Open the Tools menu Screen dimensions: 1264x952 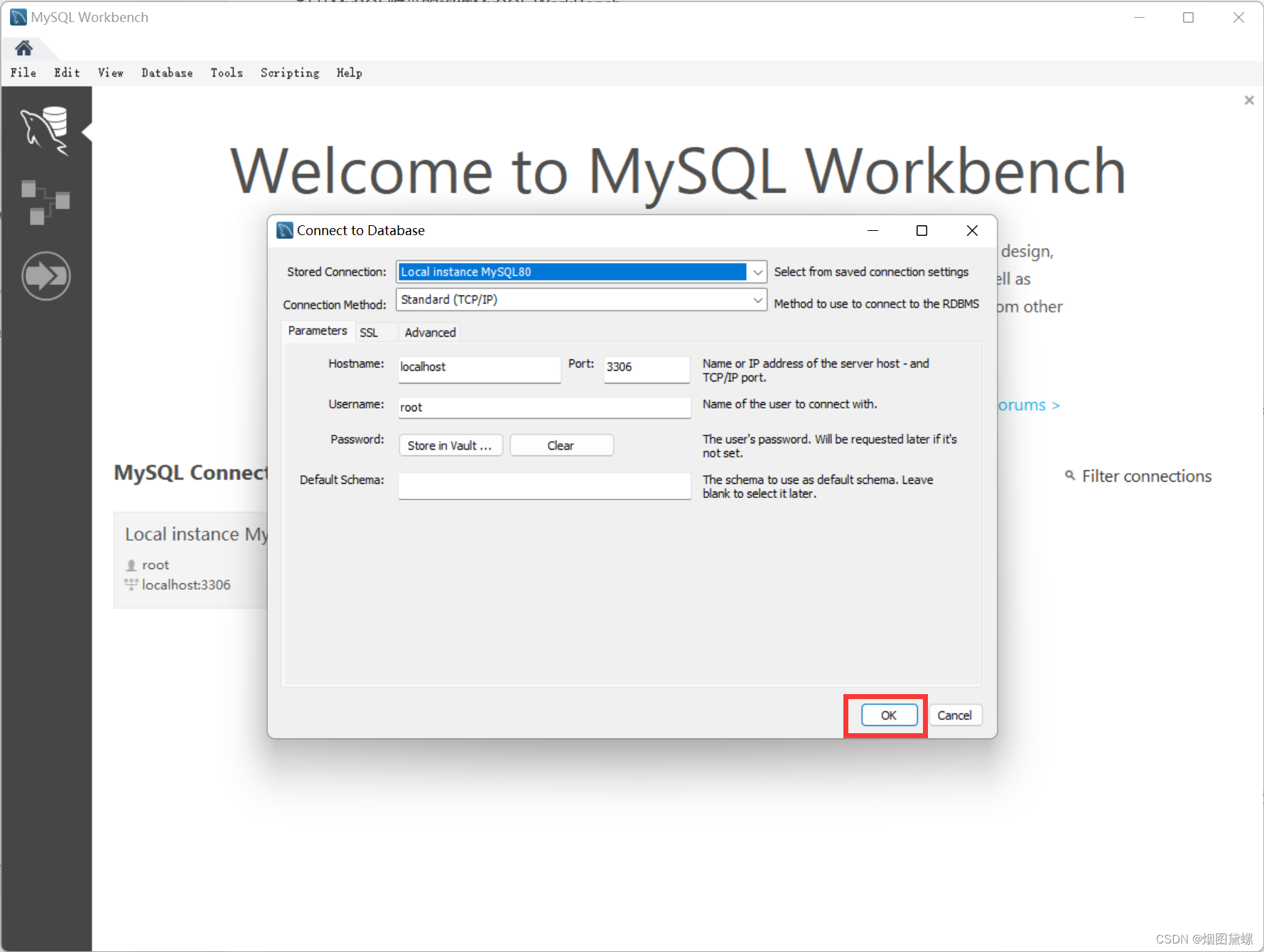pyautogui.click(x=227, y=72)
